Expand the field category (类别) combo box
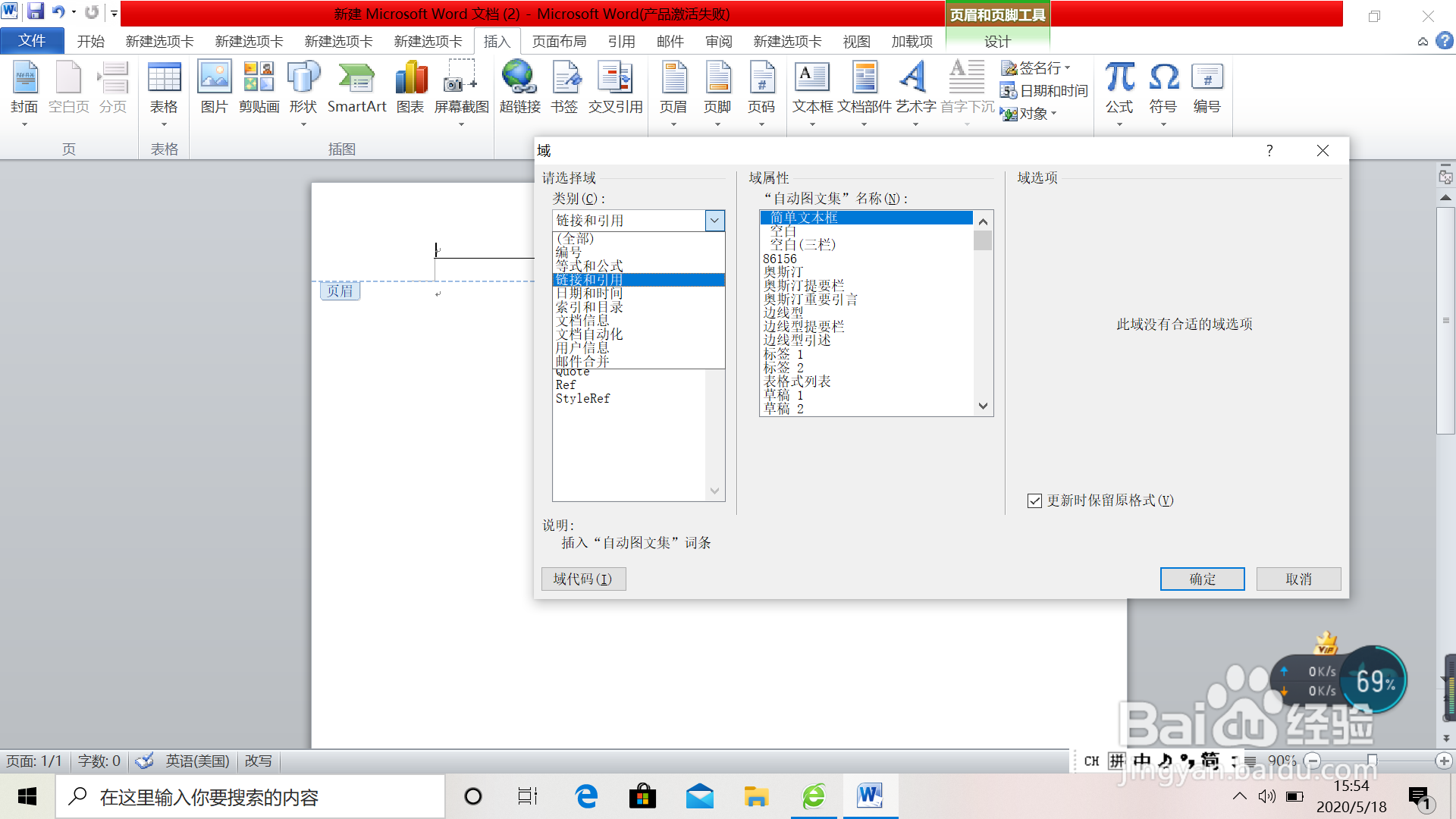Screen dimensions: 1456x819 (x=715, y=221)
